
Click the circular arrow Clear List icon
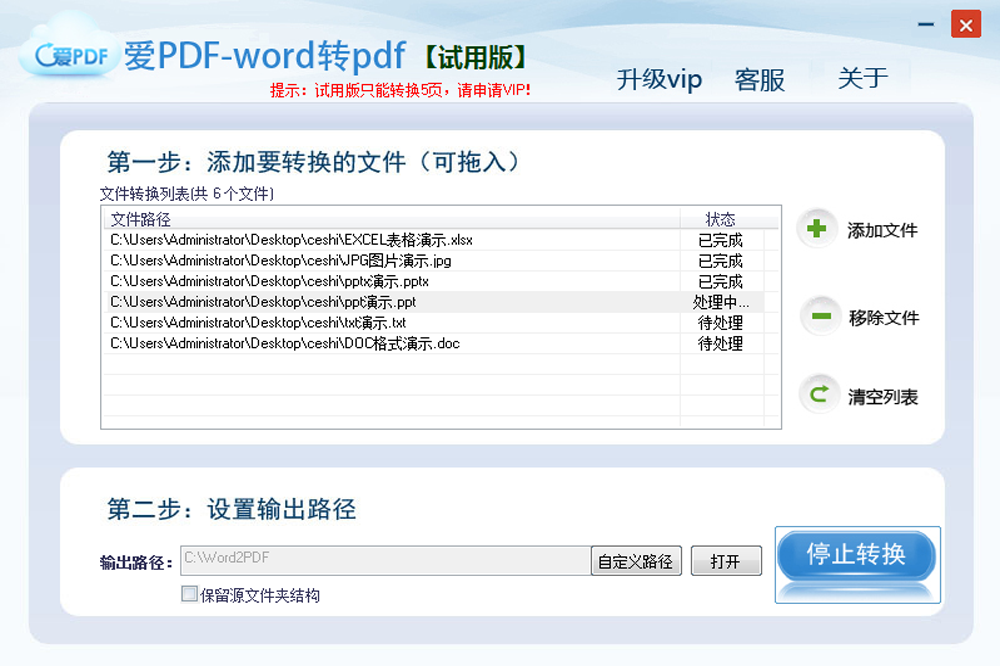click(x=818, y=394)
